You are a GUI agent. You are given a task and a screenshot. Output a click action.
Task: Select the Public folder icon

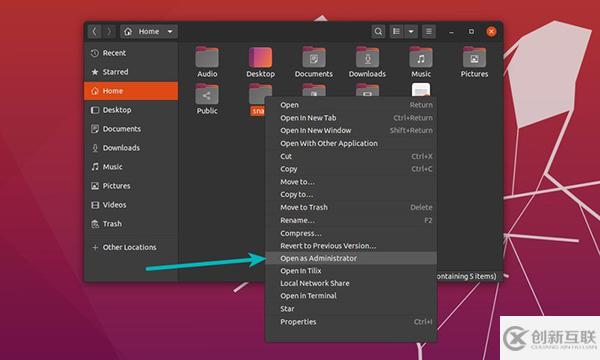(x=207, y=94)
